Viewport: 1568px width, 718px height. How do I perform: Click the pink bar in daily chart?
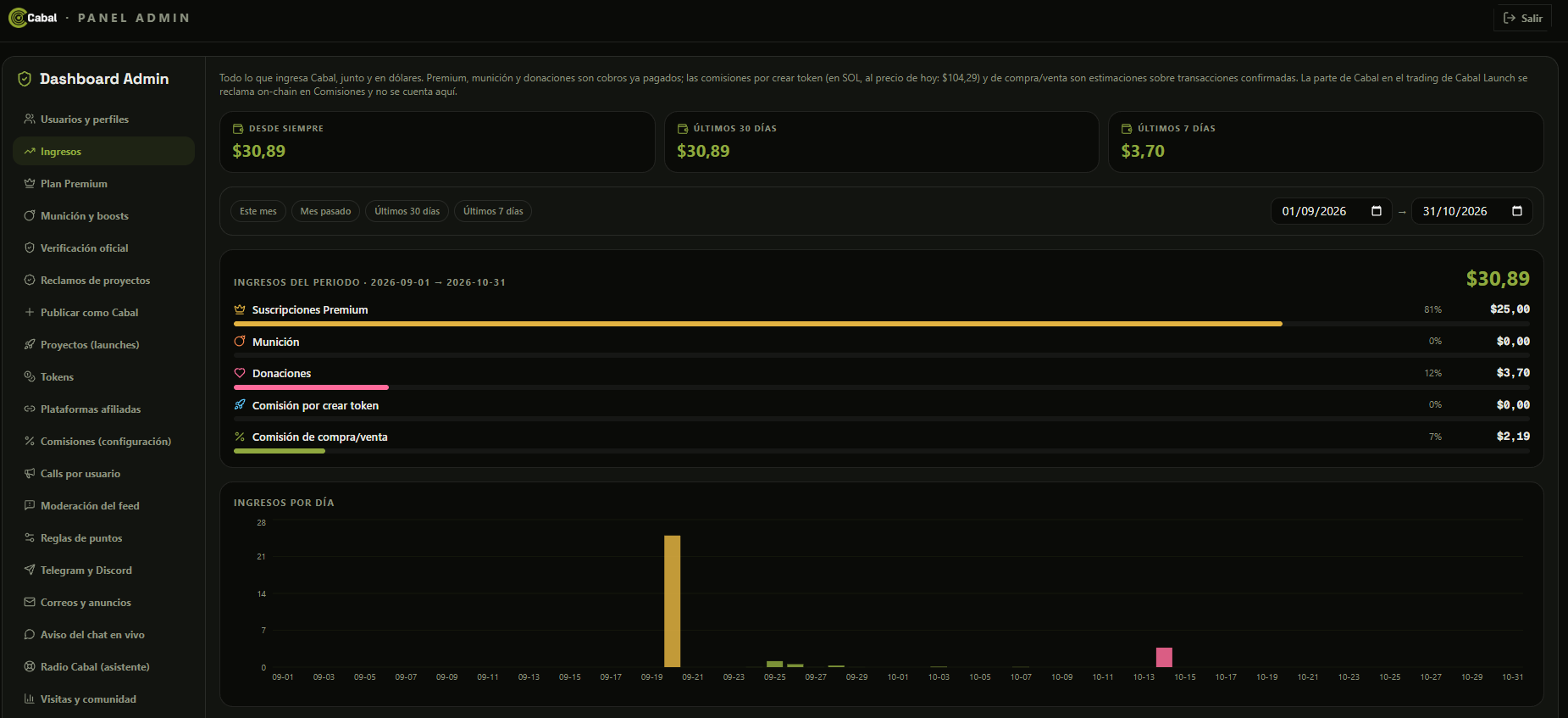[1164, 657]
